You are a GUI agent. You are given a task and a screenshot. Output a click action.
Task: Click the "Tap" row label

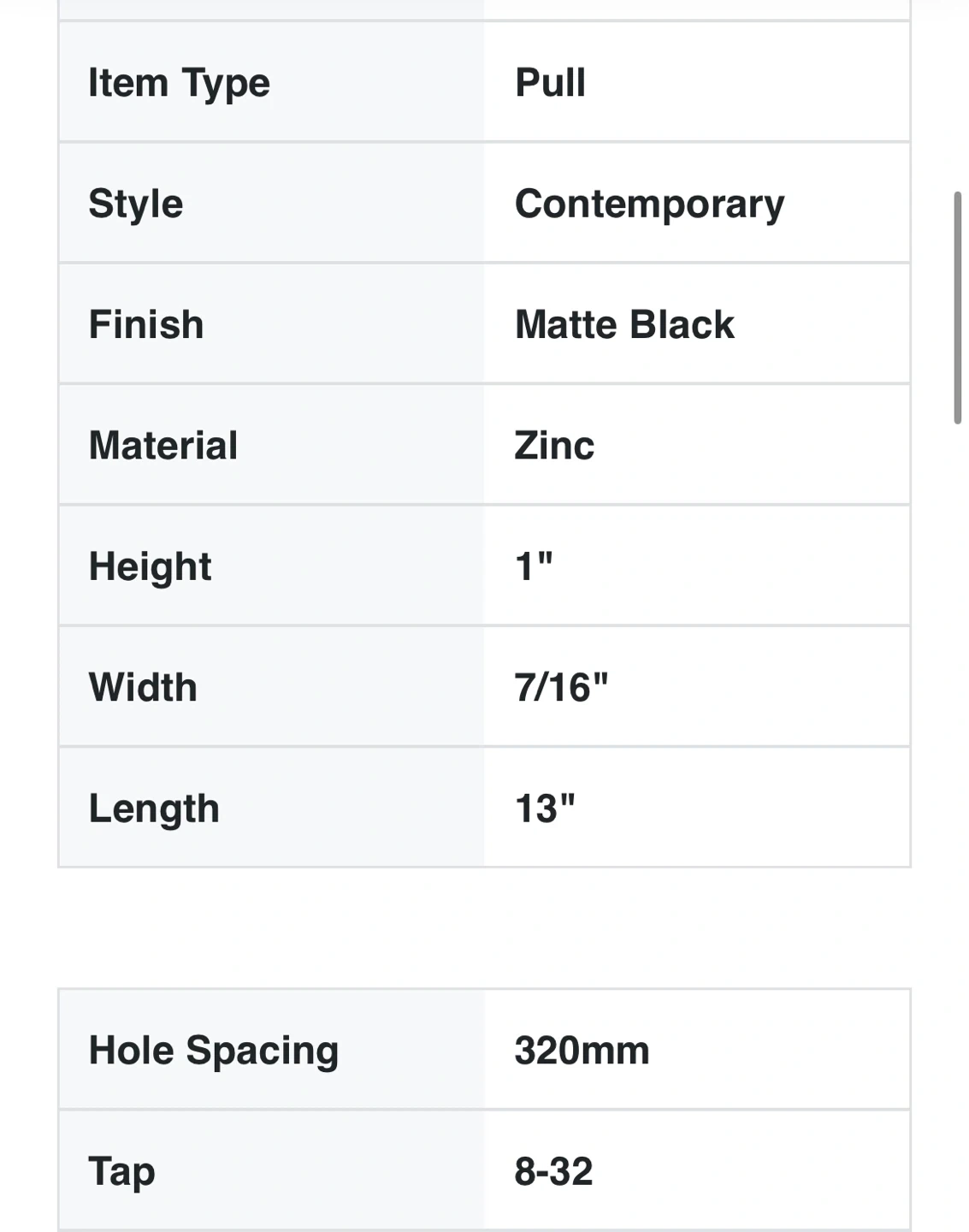[x=121, y=1171]
